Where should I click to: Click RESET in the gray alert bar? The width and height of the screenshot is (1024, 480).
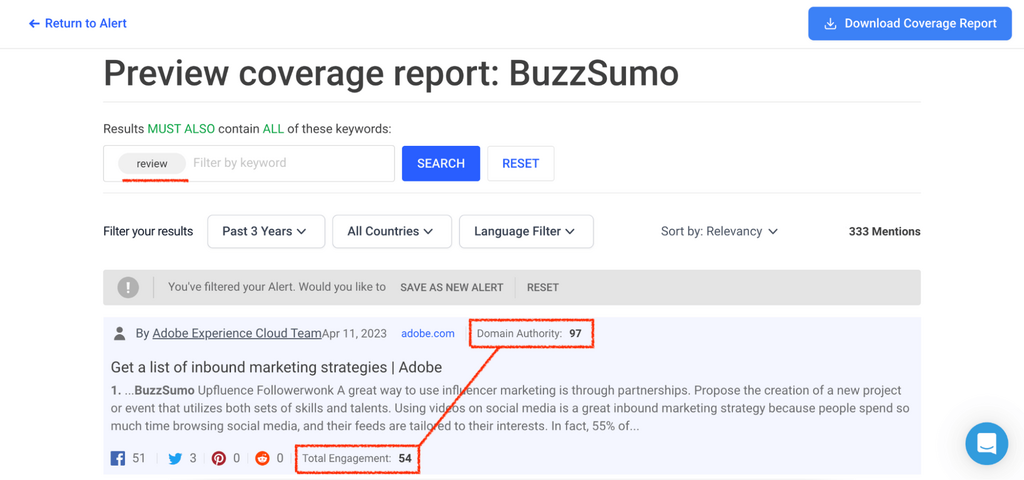click(542, 287)
